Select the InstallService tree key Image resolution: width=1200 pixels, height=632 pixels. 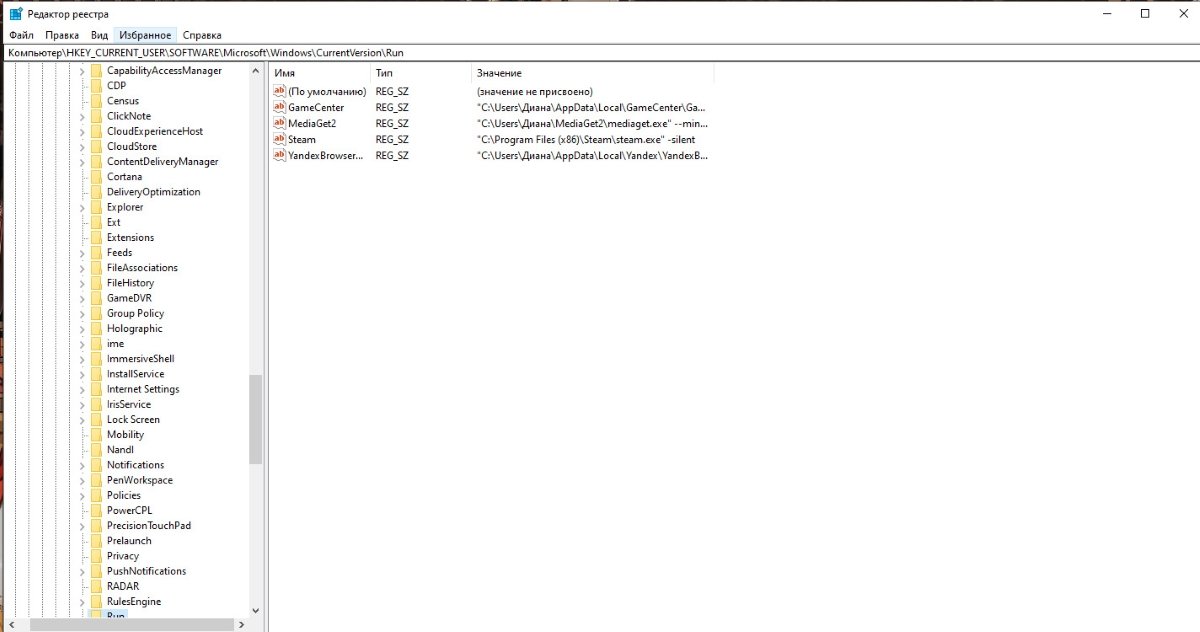(135, 374)
